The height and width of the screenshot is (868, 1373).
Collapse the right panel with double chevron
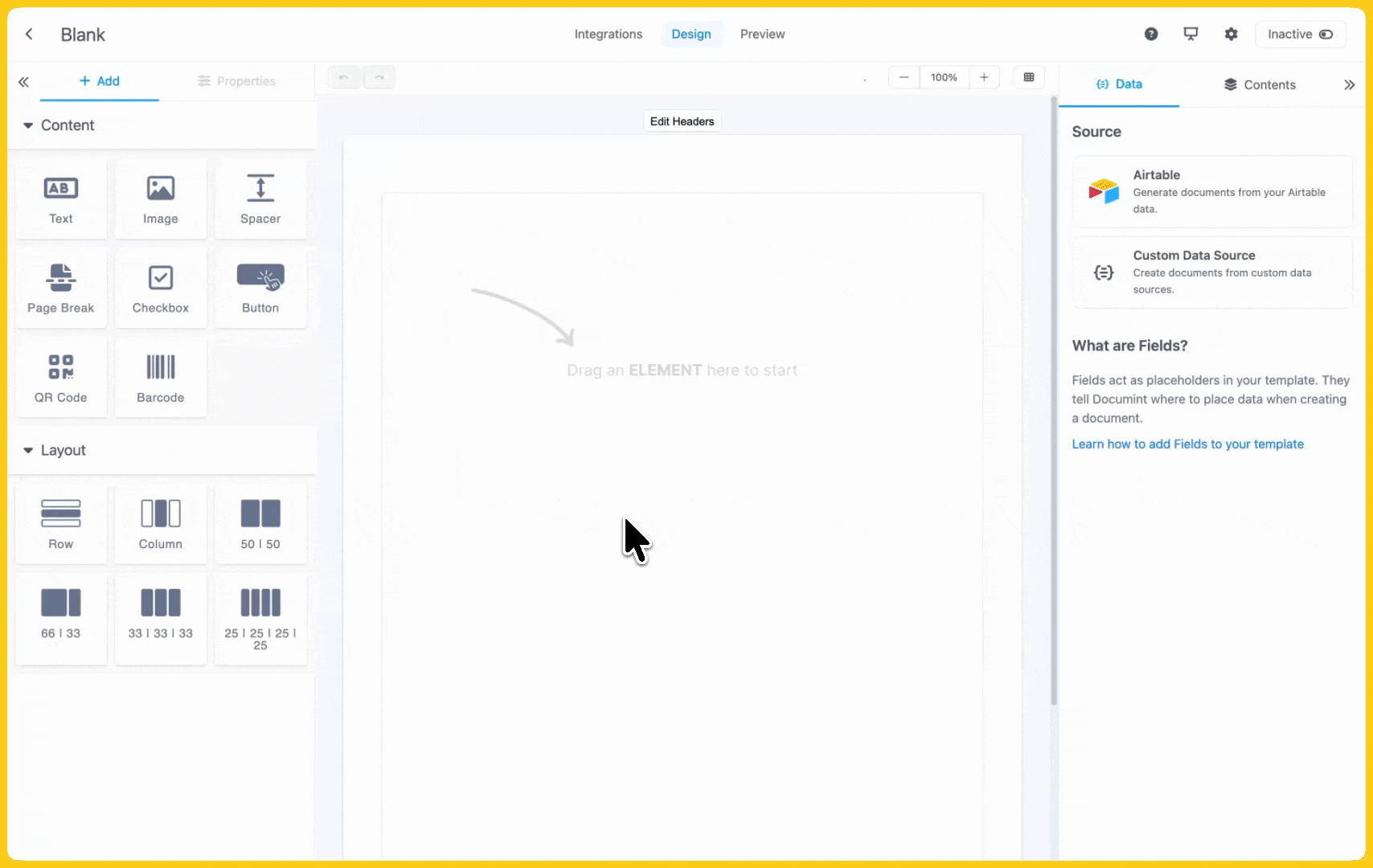pyautogui.click(x=1349, y=84)
